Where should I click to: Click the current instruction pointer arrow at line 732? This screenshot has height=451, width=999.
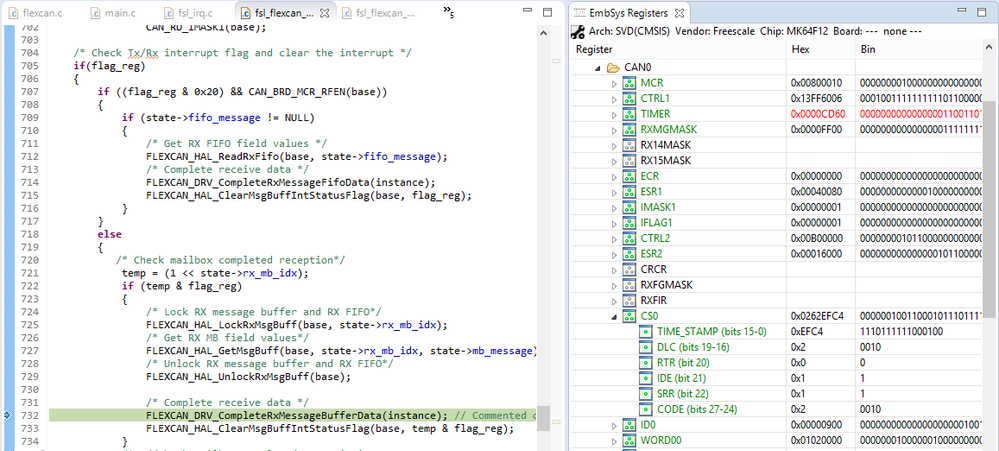tap(8, 415)
